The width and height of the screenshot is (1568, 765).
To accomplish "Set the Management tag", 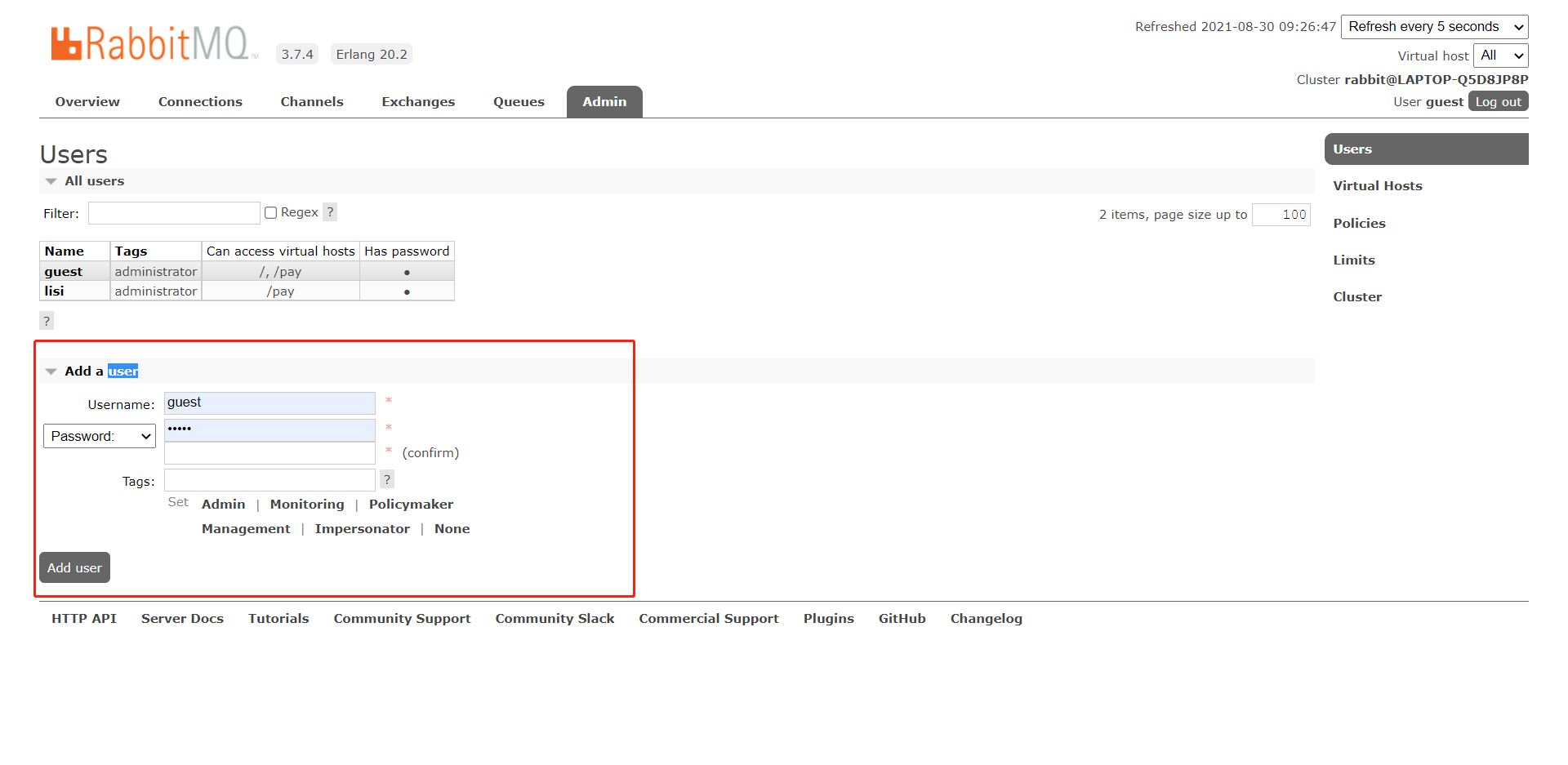I will tap(246, 529).
